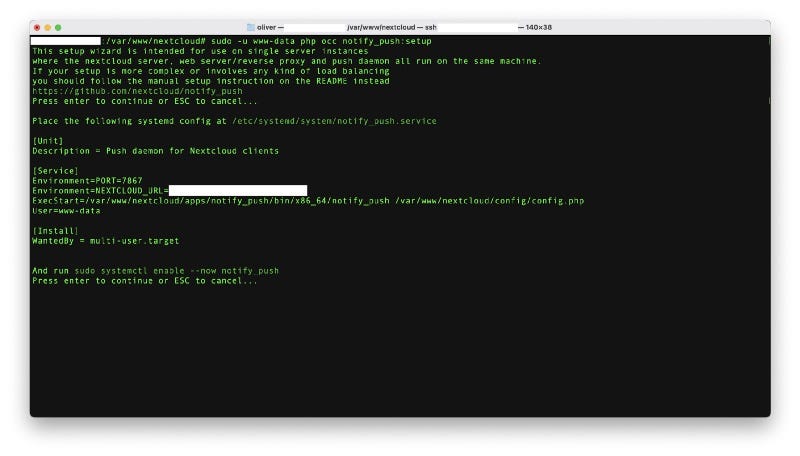The width and height of the screenshot is (800, 456).
Task: Click 'Description = Push daemon for Nextcloud clients'
Action: [156, 151]
